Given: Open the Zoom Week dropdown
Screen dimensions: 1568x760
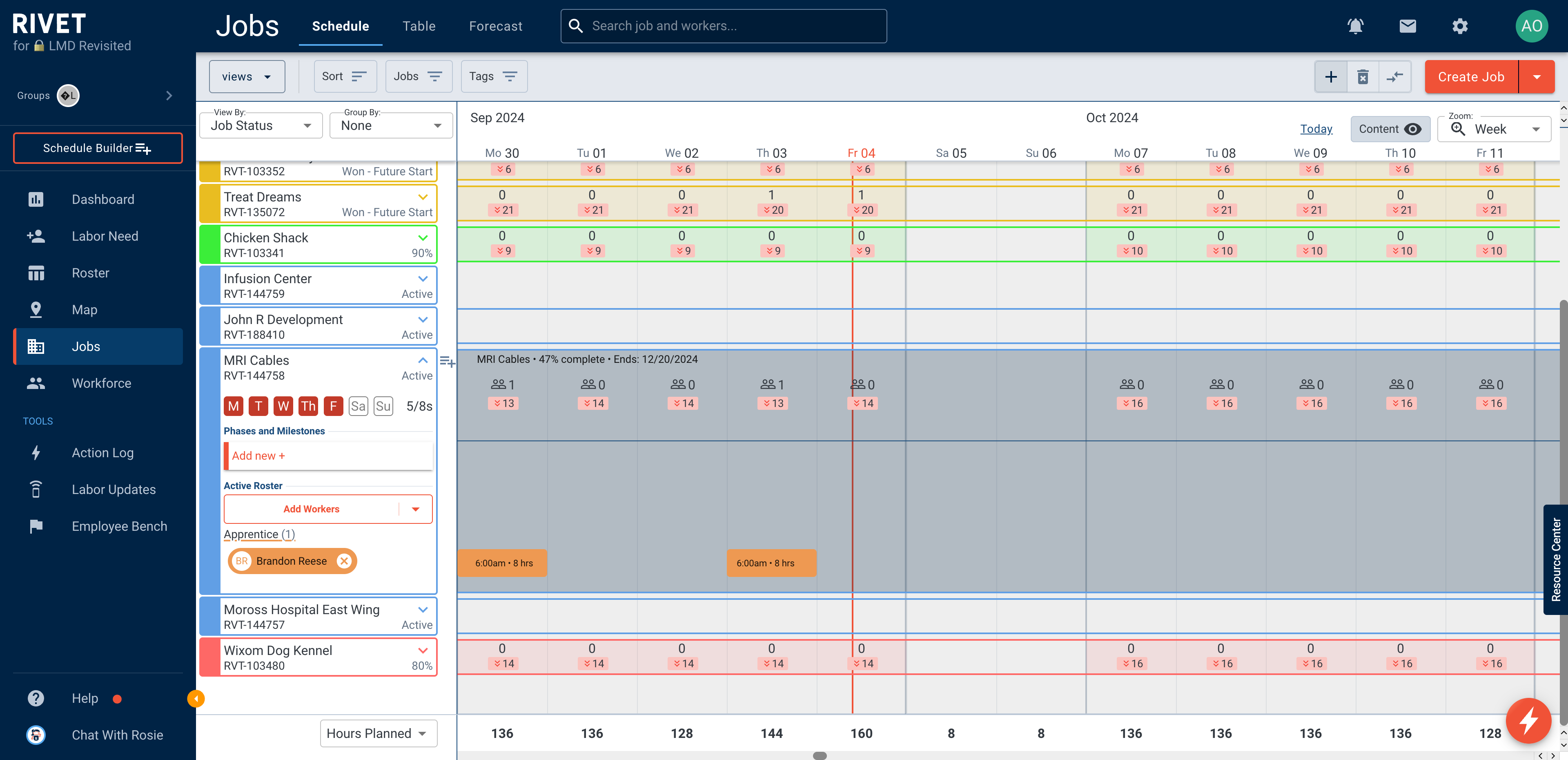Looking at the screenshot, I should coord(1494,129).
